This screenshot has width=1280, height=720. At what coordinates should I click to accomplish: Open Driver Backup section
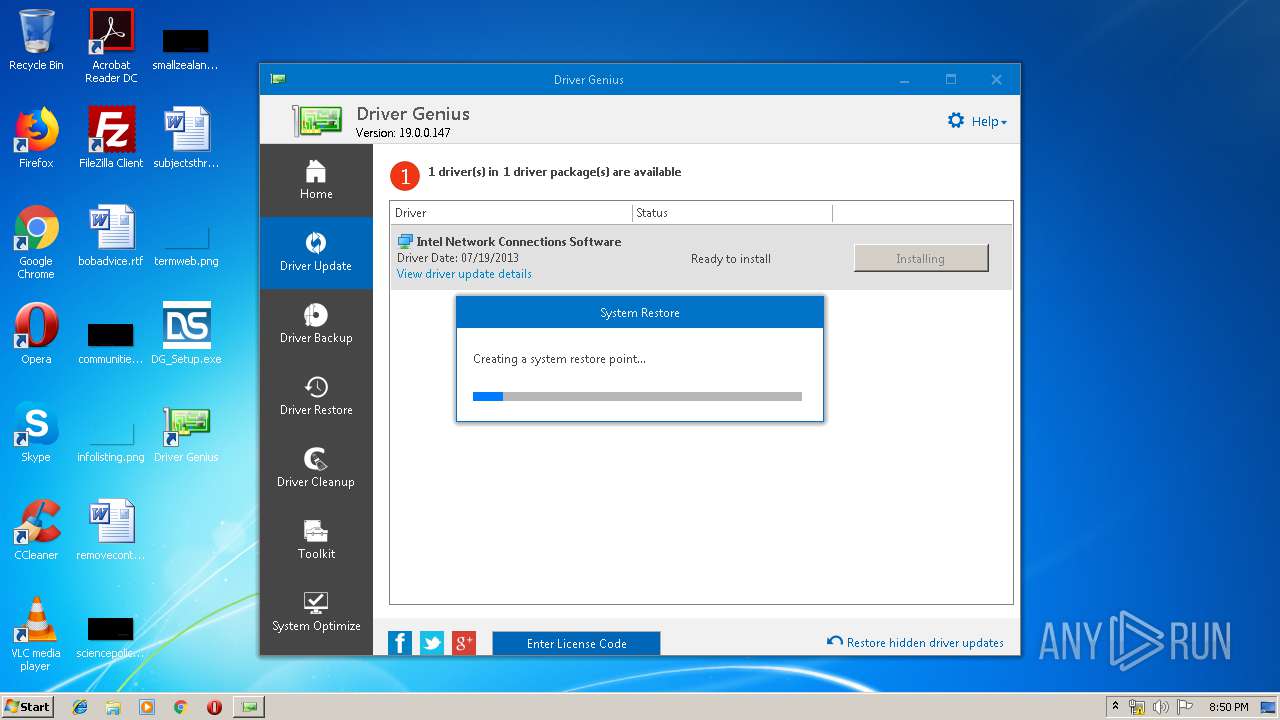coord(316,325)
